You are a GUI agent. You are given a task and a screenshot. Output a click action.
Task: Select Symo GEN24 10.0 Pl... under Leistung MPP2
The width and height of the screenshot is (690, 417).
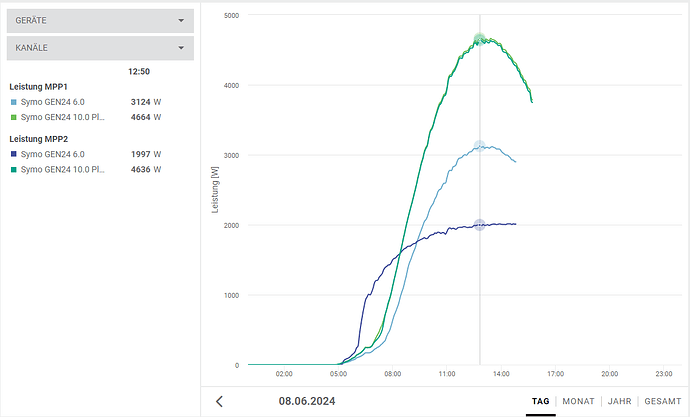[x=62, y=169]
